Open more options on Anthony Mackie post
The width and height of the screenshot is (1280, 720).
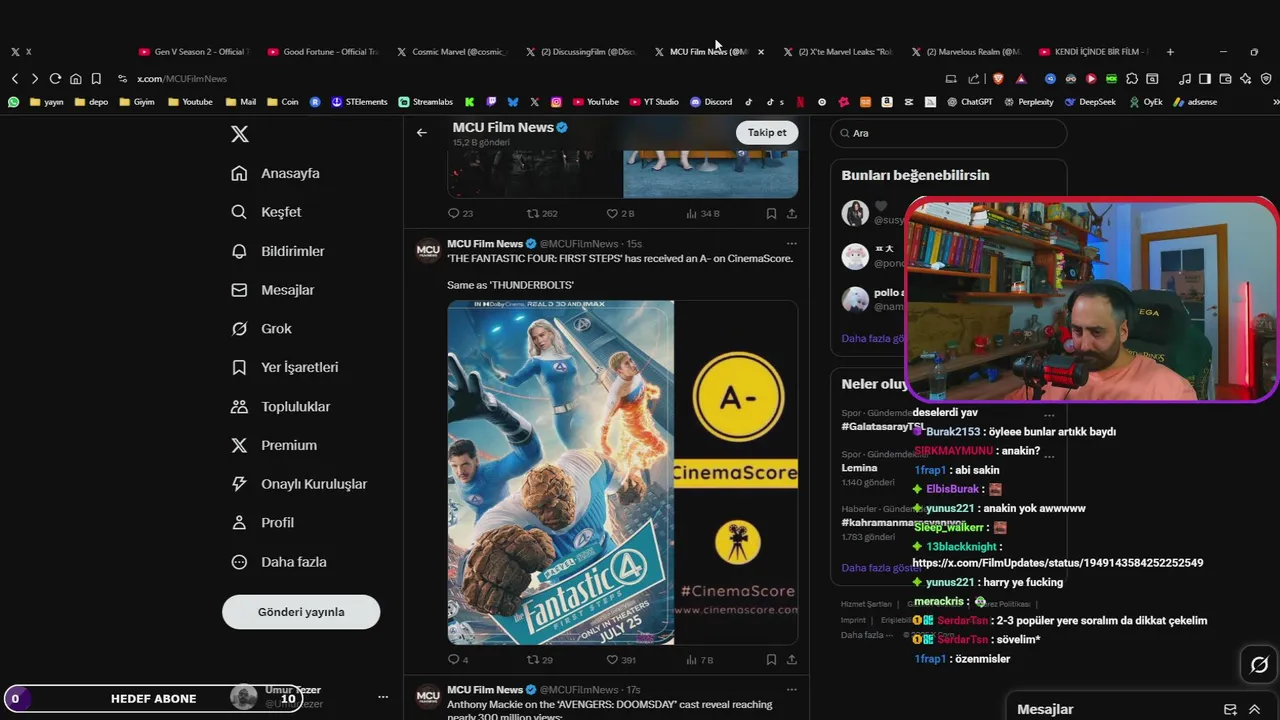[x=792, y=690]
